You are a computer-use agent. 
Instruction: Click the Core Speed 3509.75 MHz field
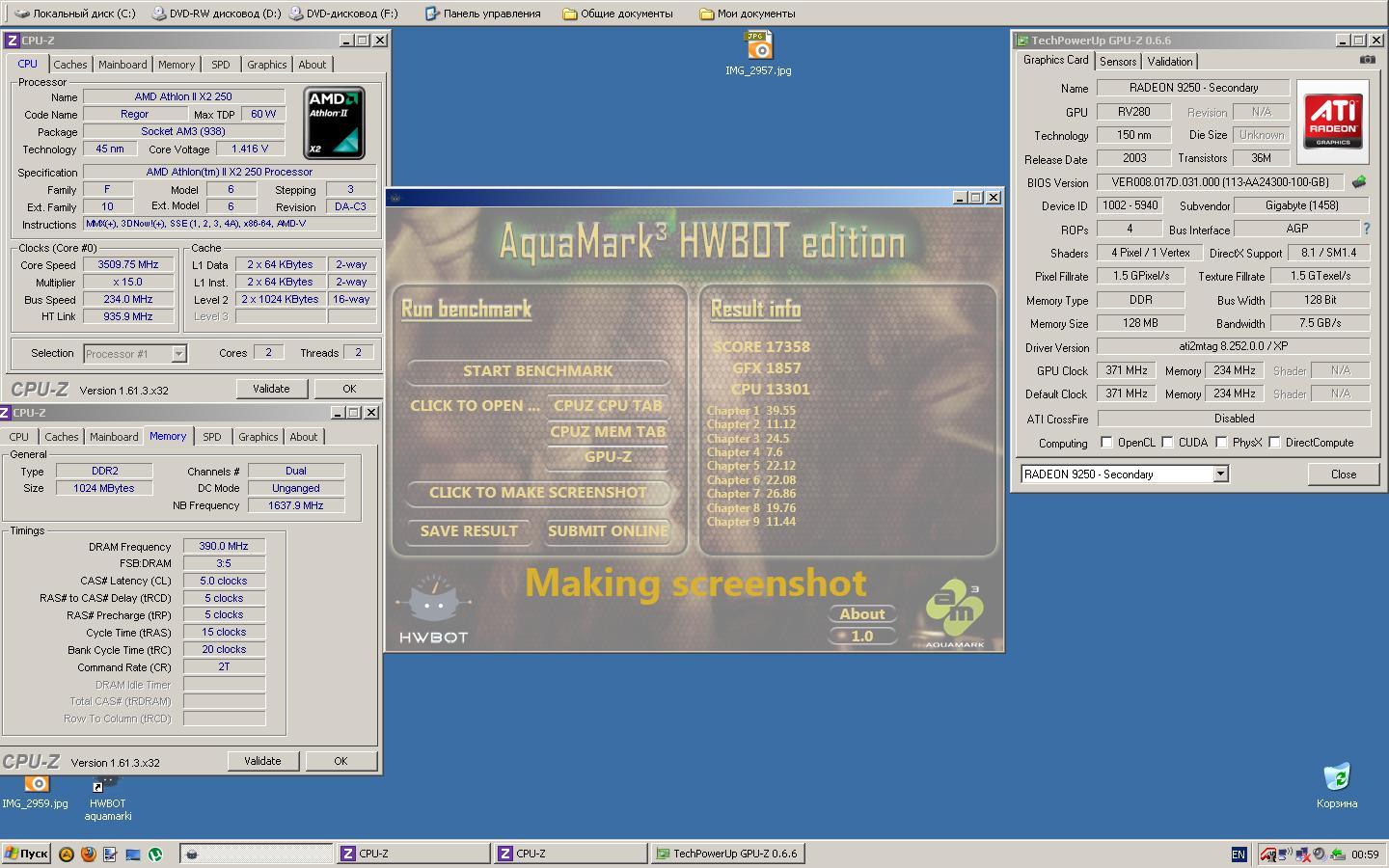[x=128, y=265]
